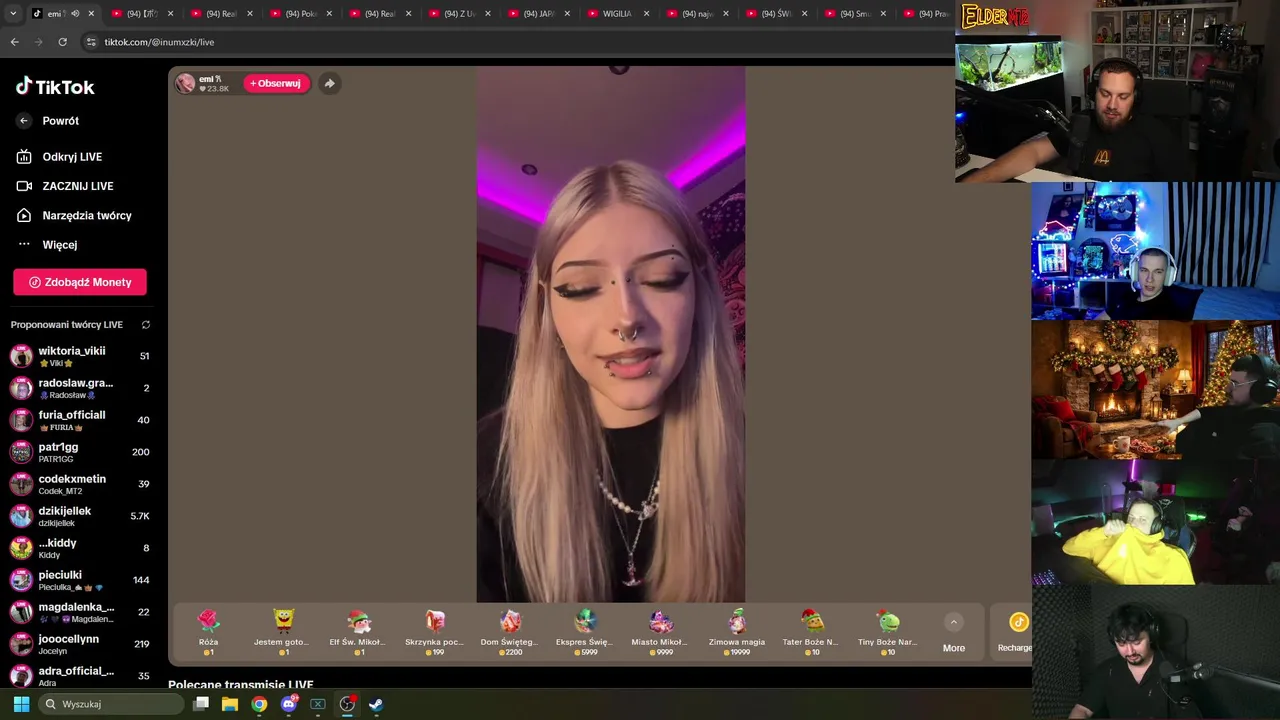This screenshot has width=1280, height=720.
Task: Send the Dom Świąteg... gift
Action: pos(510,632)
